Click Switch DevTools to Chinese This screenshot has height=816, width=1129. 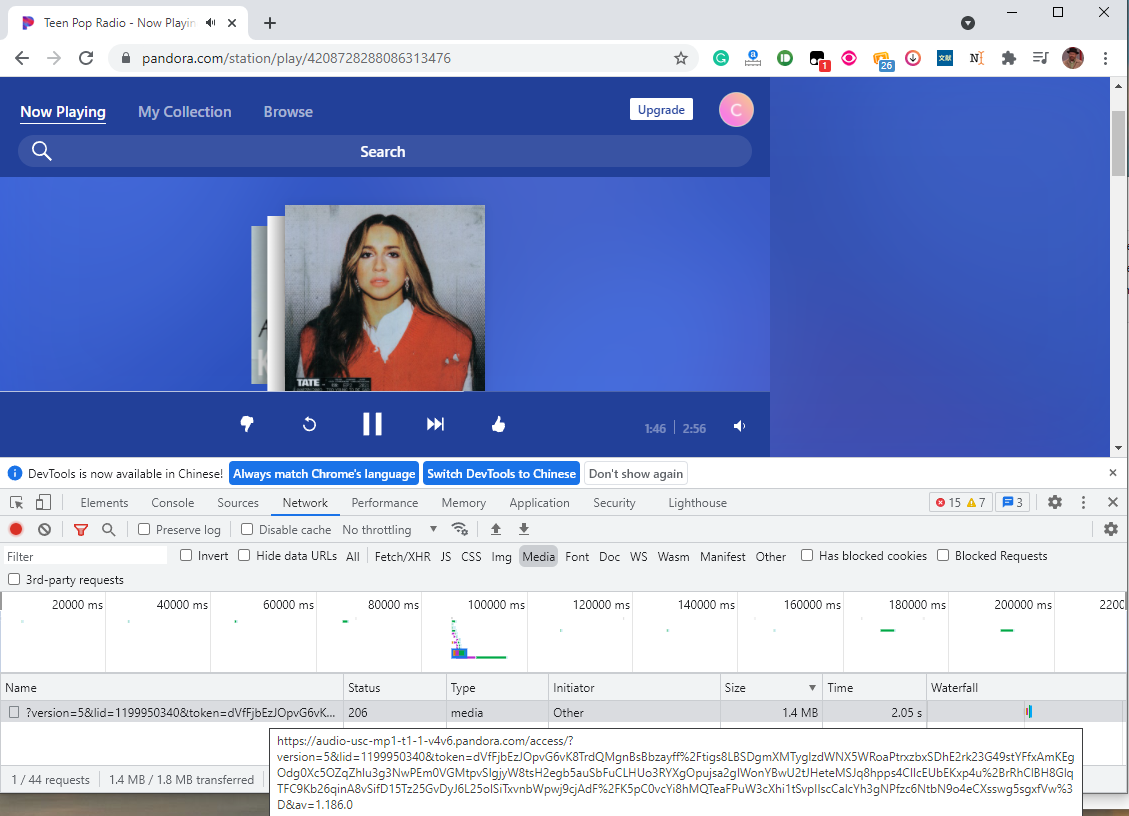[501, 473]
